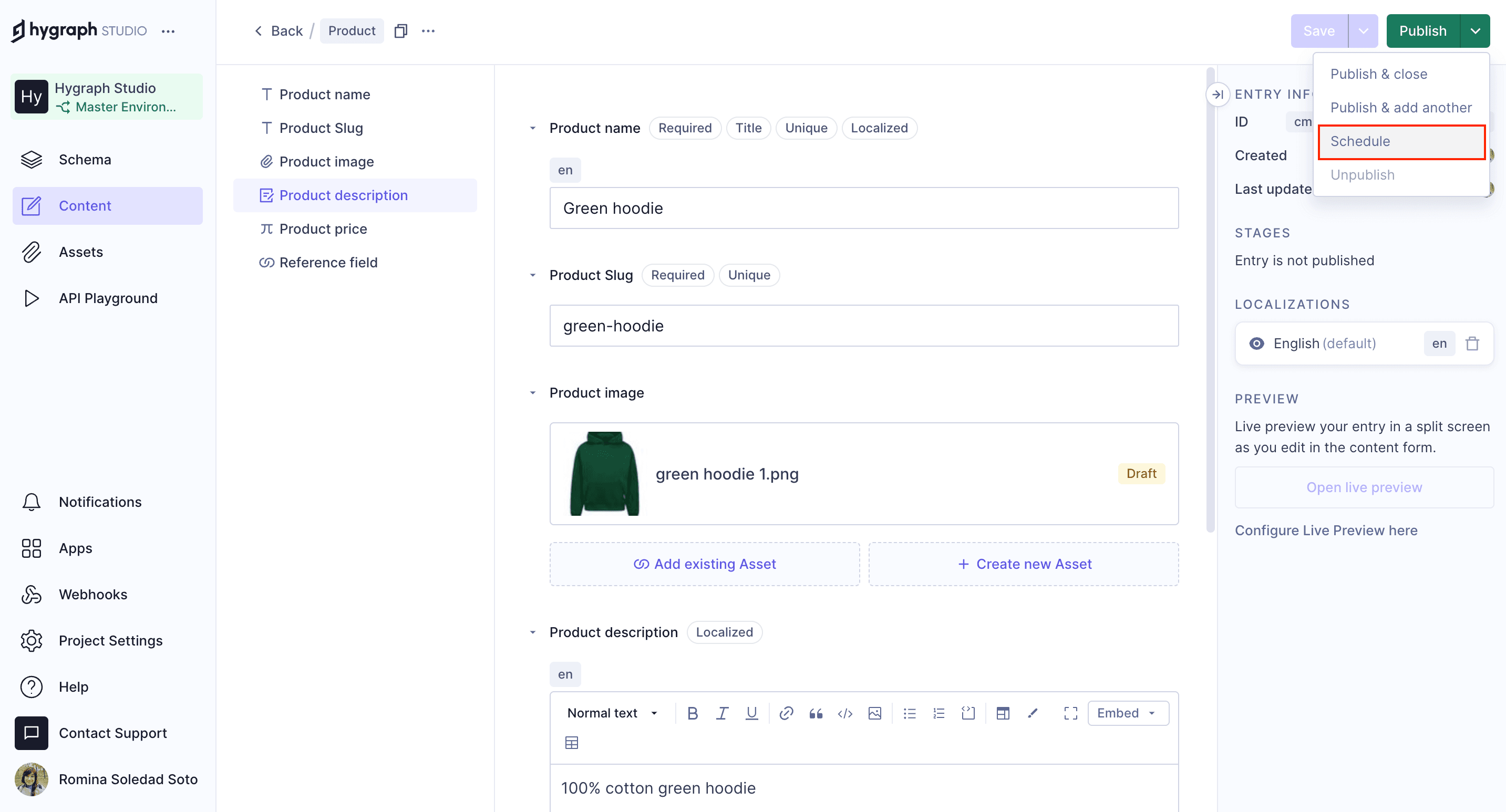The height and width of the screenshot is (812, 1506).
Task: Select the highlight color tool in the editor
Action: point(1033,713)
